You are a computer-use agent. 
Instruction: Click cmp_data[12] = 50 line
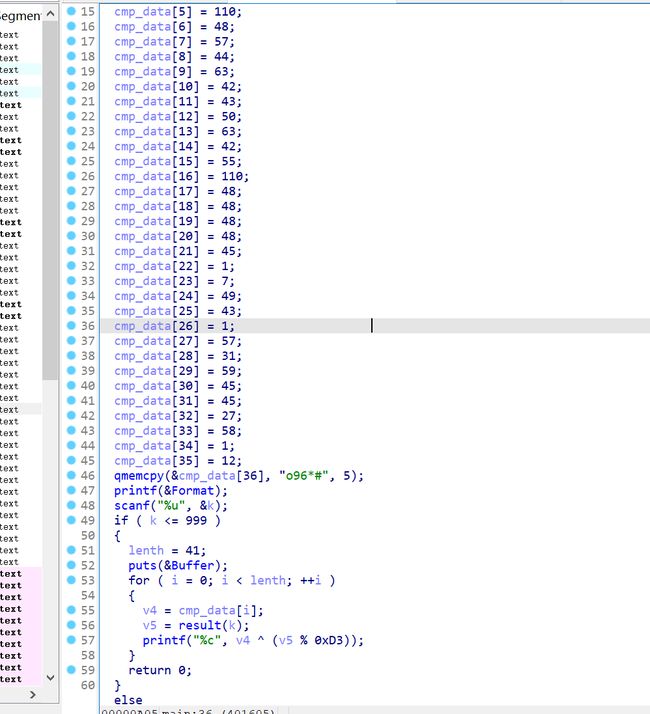coord(178,117)
